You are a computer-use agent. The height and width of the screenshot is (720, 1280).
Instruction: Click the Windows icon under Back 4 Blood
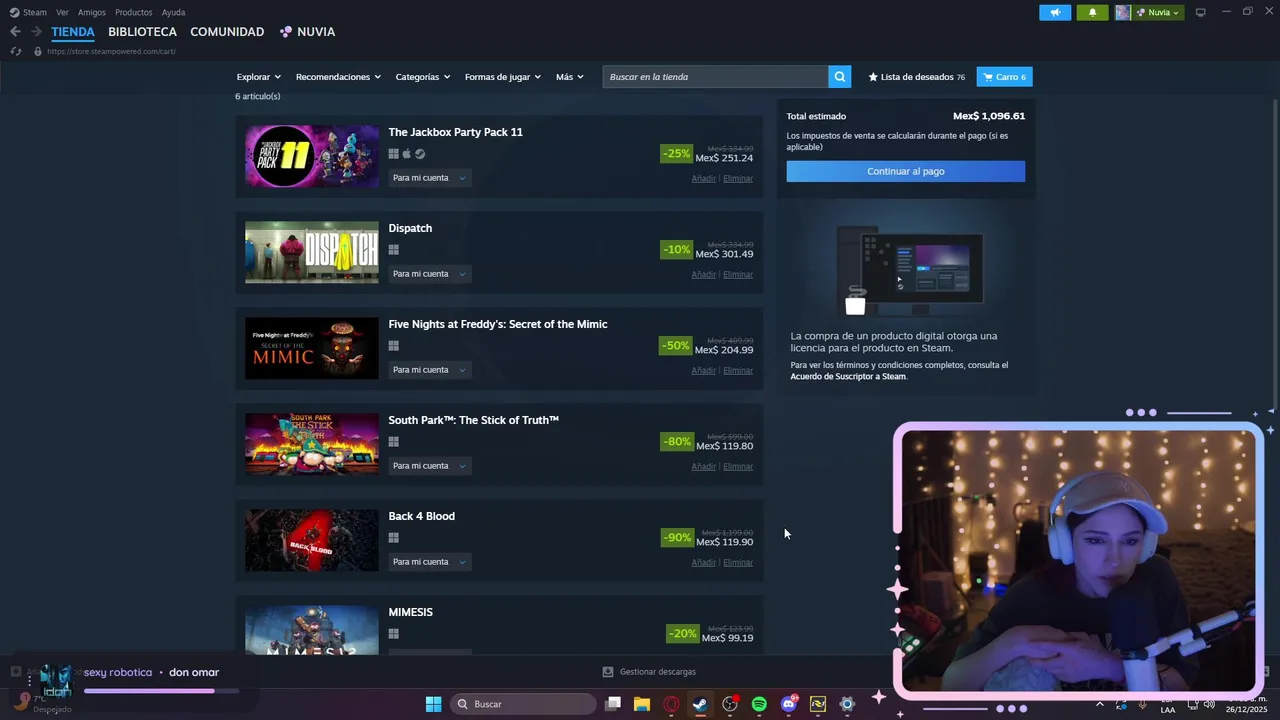point(394,538)
